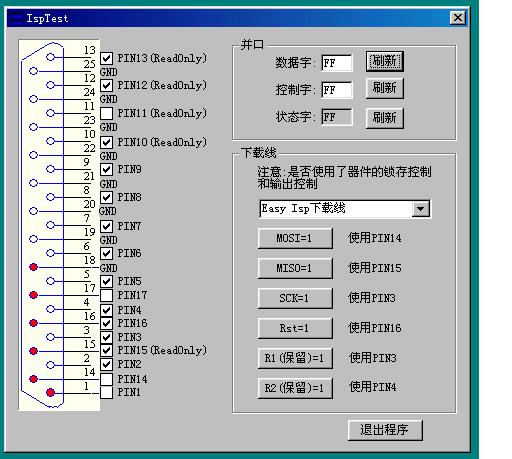Click red pin 14 dot on connector
Viewport: 512px width, 459px height.
[33, 379]
